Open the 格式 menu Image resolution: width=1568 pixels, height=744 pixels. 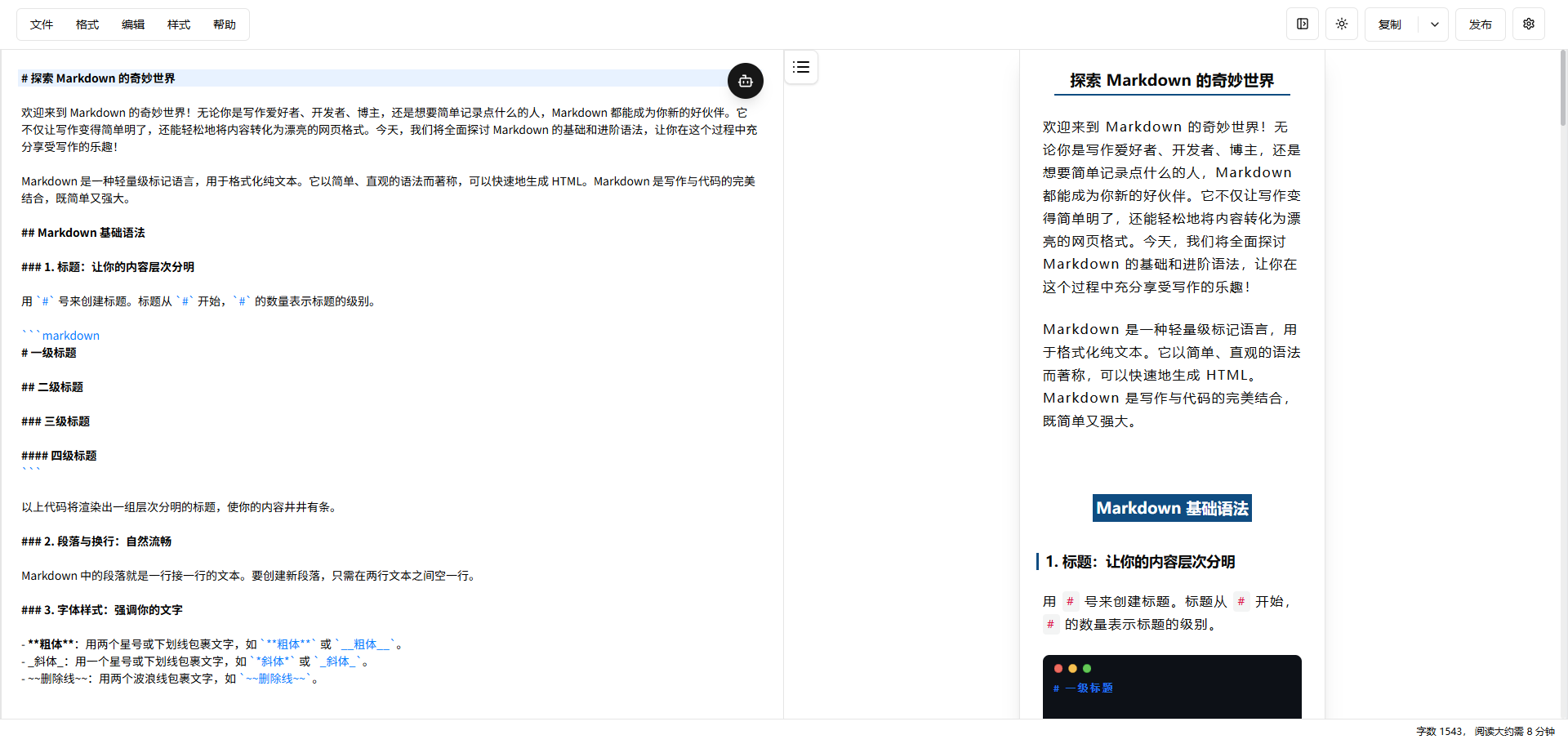click(87, 25)
